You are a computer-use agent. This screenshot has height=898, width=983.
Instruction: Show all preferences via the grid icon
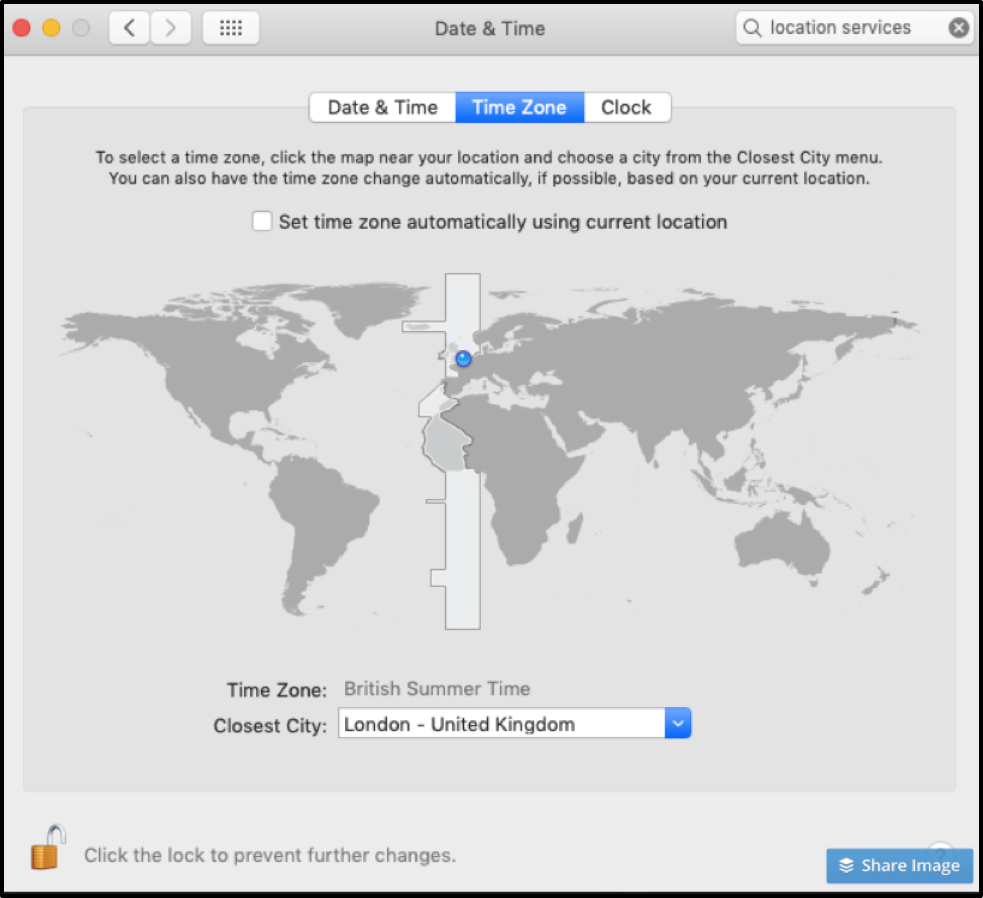(231, 28)
